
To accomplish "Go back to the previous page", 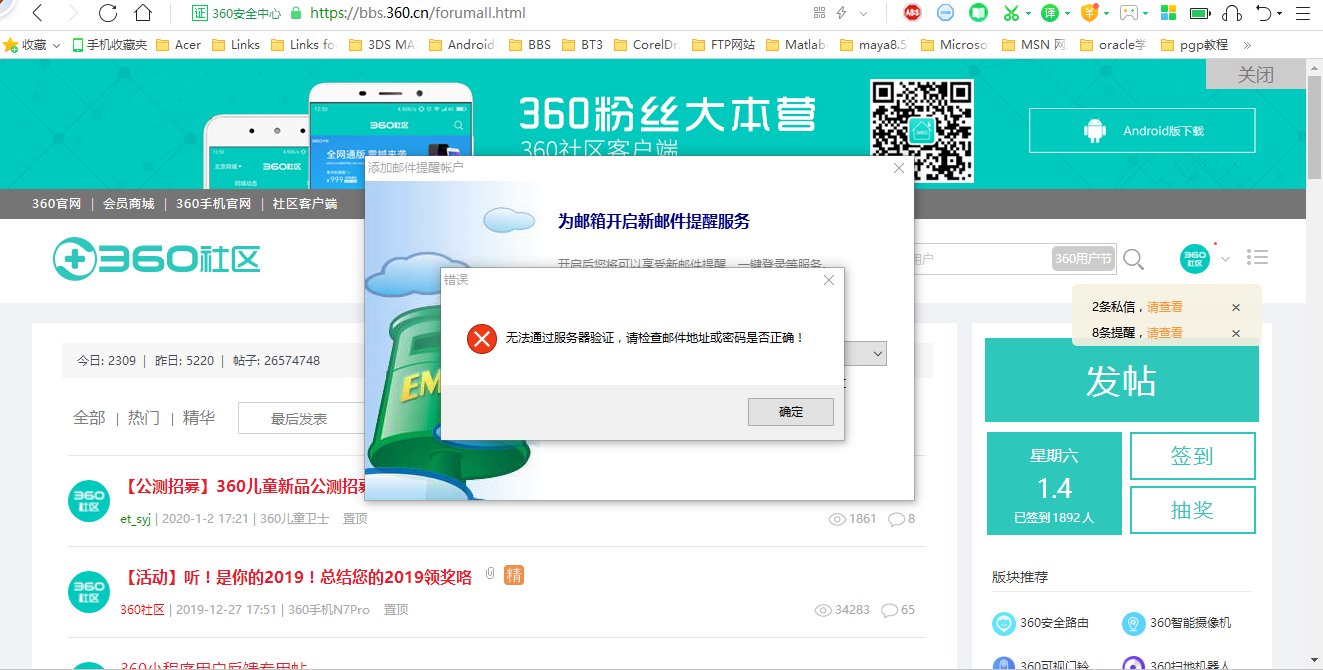I will tap(37, 13).
